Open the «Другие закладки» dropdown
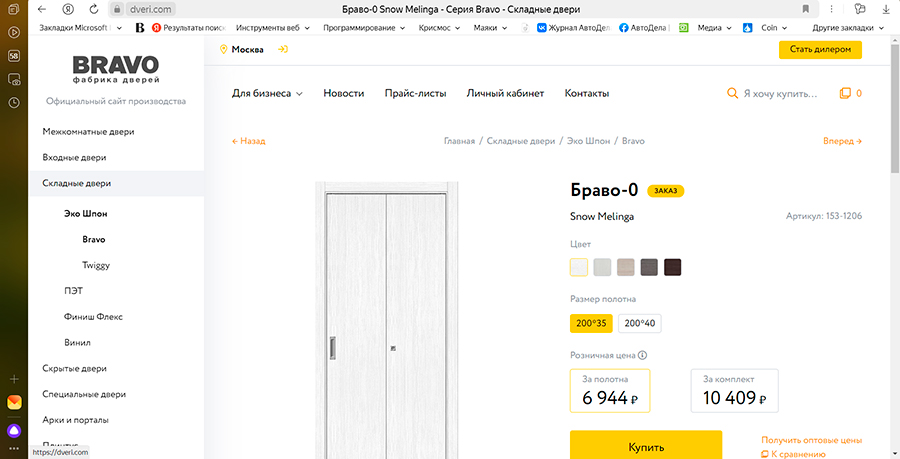 846,28
